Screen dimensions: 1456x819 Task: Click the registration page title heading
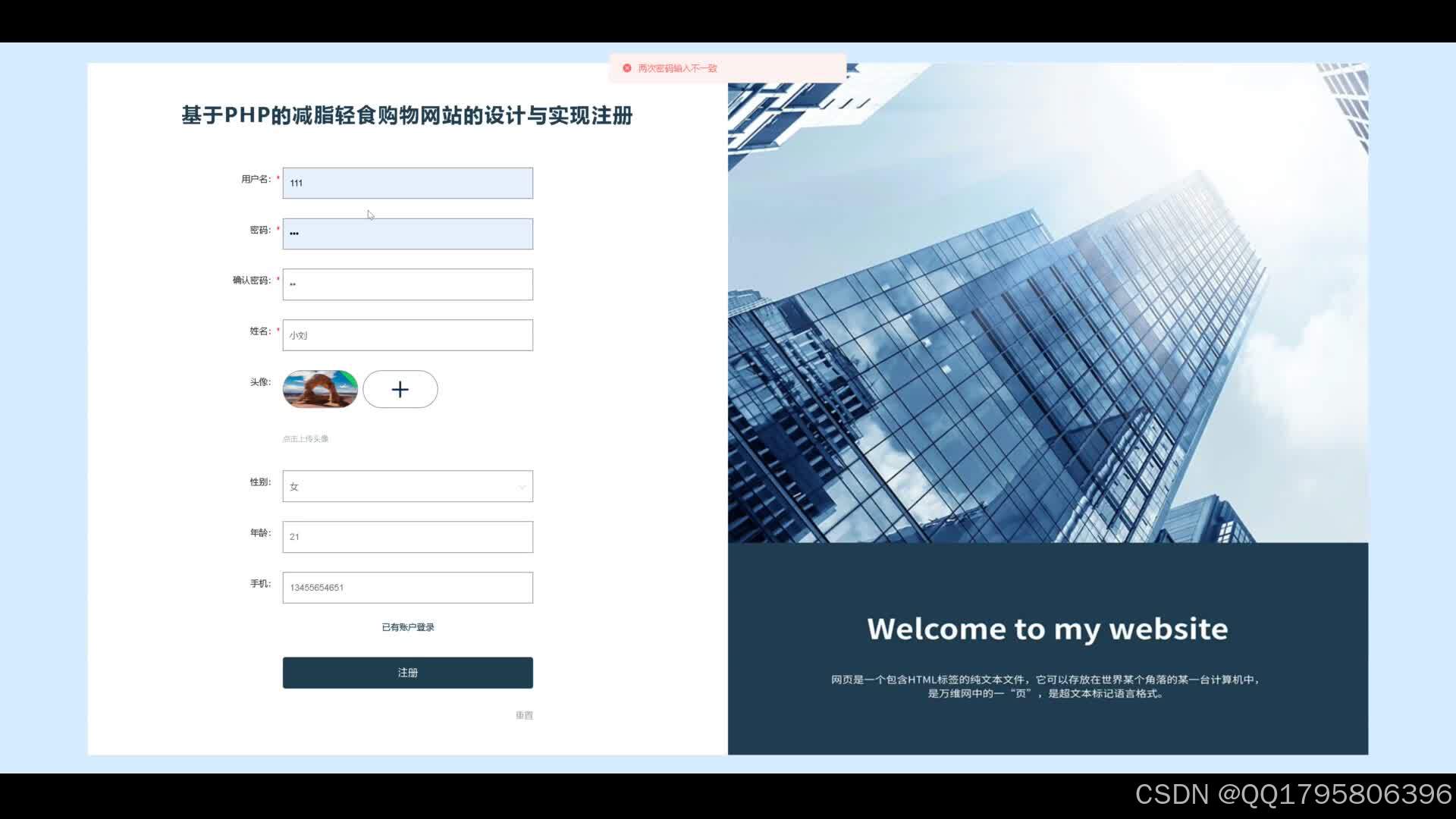407,115
